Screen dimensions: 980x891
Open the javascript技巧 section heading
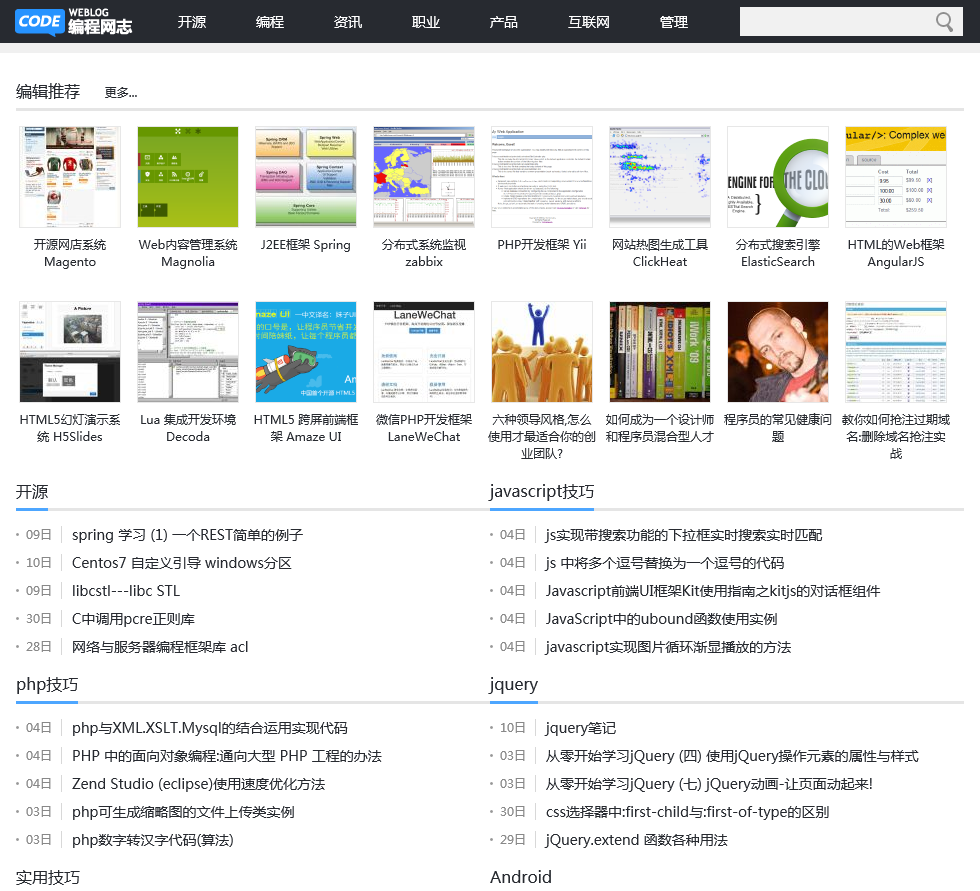(x=542, y=492)
